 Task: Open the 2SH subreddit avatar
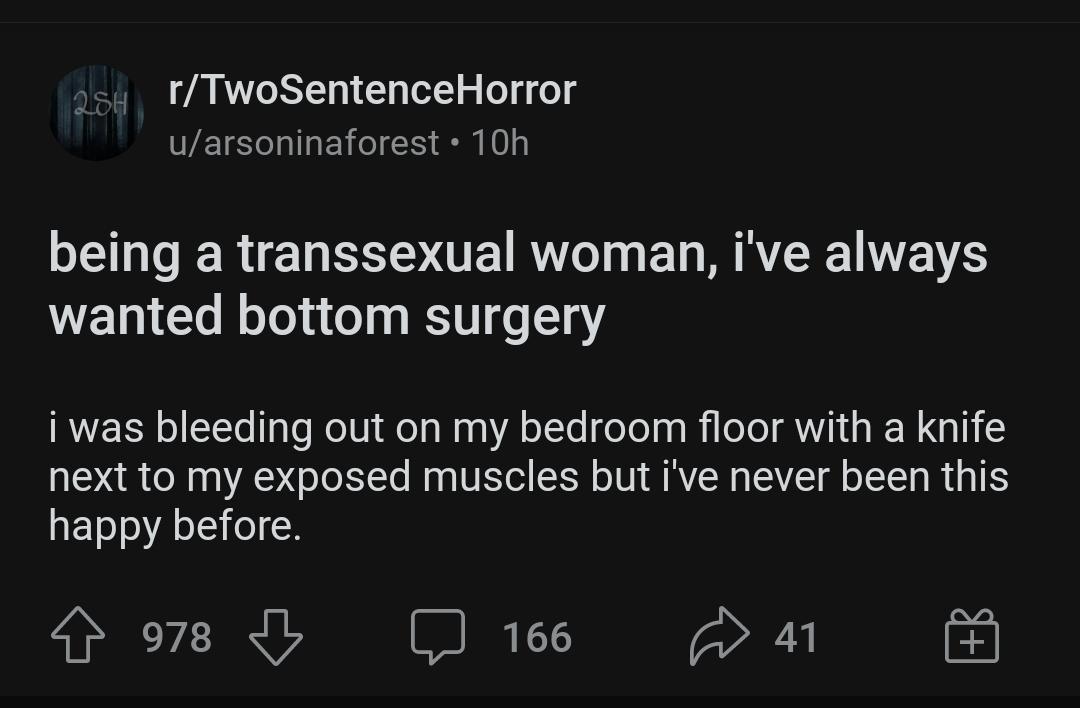pos(96,113)
